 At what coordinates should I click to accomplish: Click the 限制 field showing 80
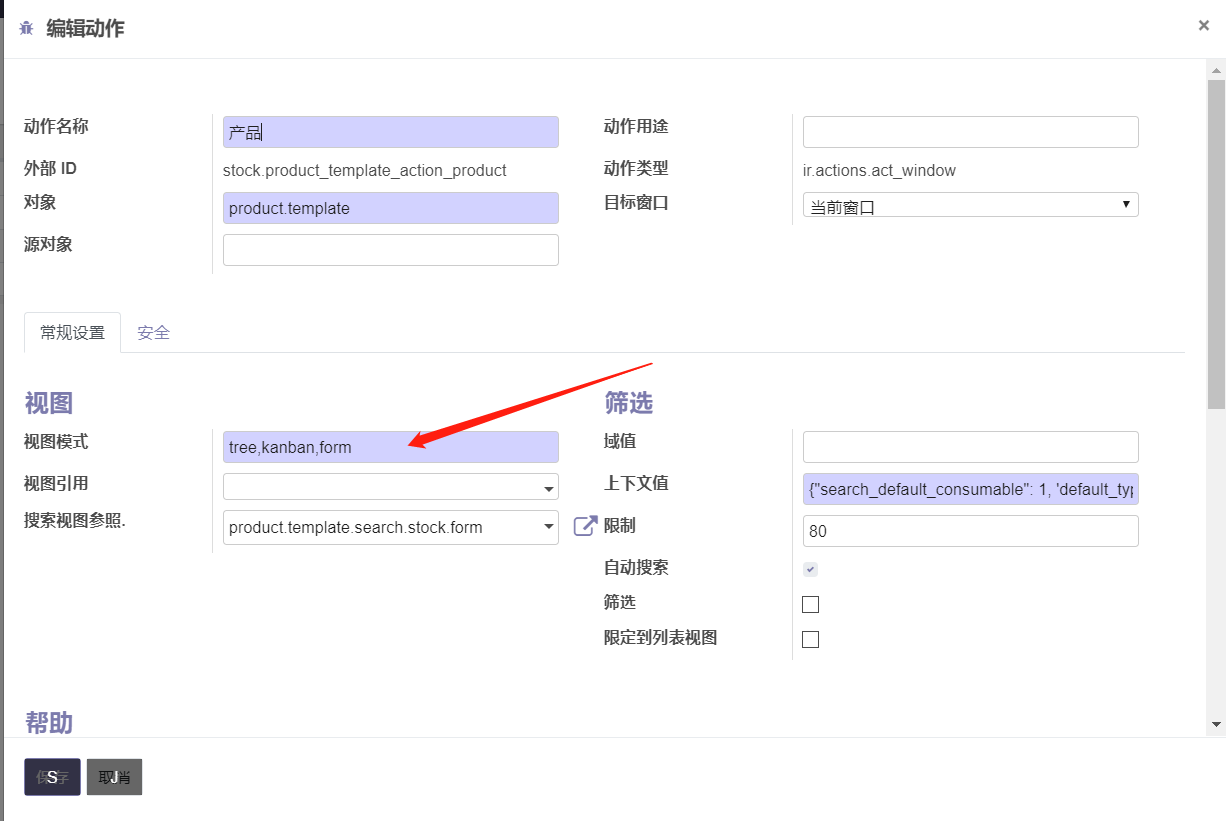970,530
